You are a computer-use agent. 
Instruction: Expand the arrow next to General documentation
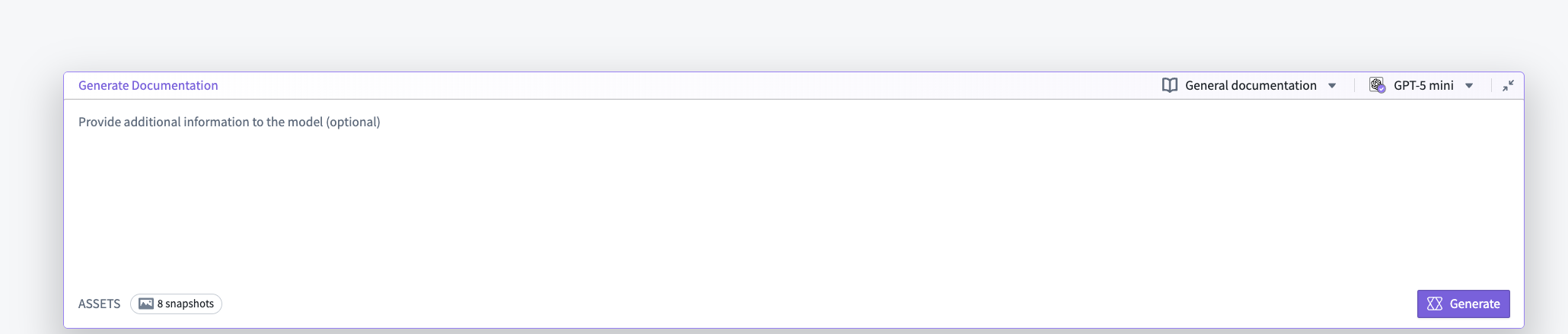(x=1332, y=86)
